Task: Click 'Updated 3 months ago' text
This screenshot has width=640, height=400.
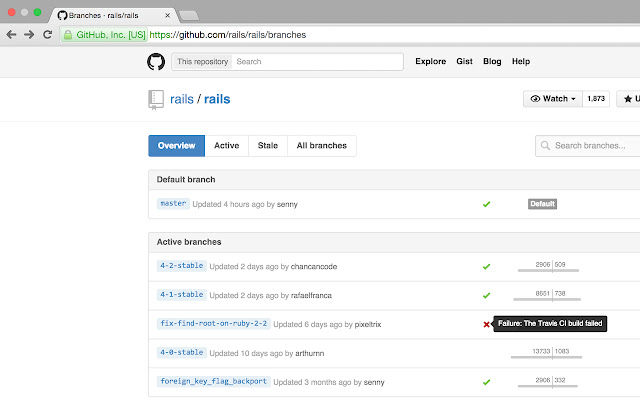Action: coord(312,382)
